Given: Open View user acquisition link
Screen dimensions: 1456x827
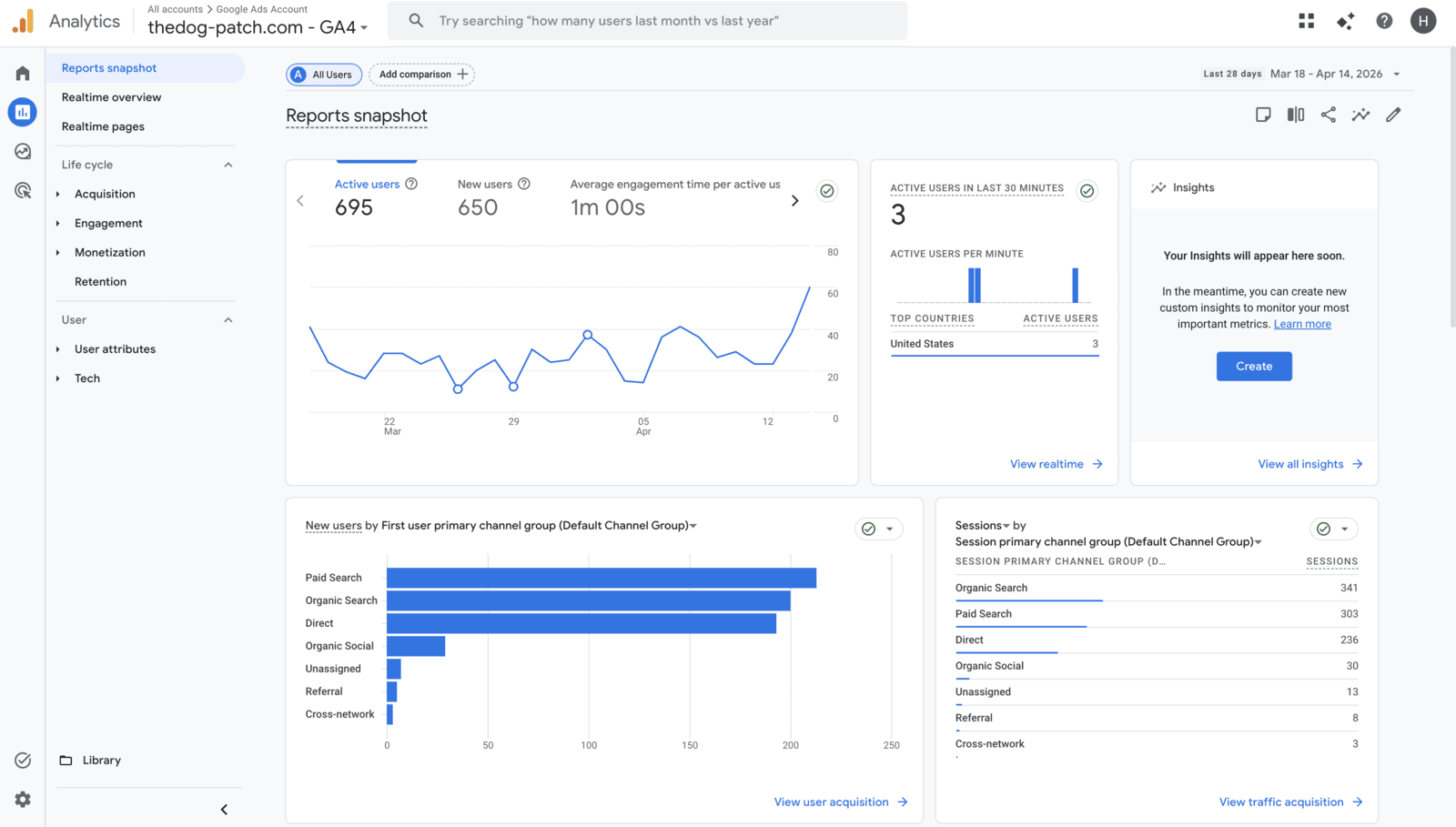Looking at the screenshot, I should coord(841,802).
